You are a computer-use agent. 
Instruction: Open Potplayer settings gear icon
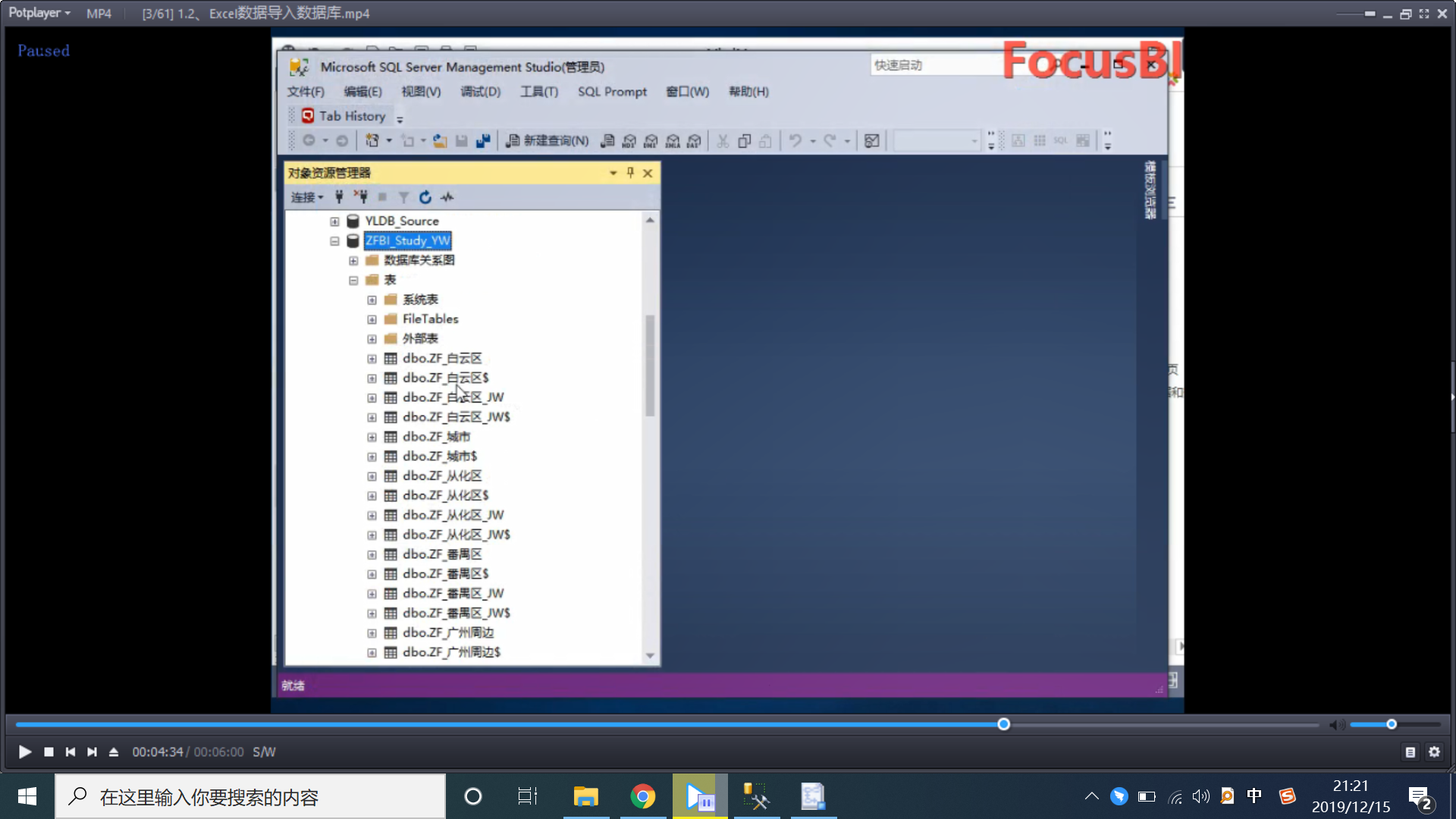click(x=1434, y=752)
